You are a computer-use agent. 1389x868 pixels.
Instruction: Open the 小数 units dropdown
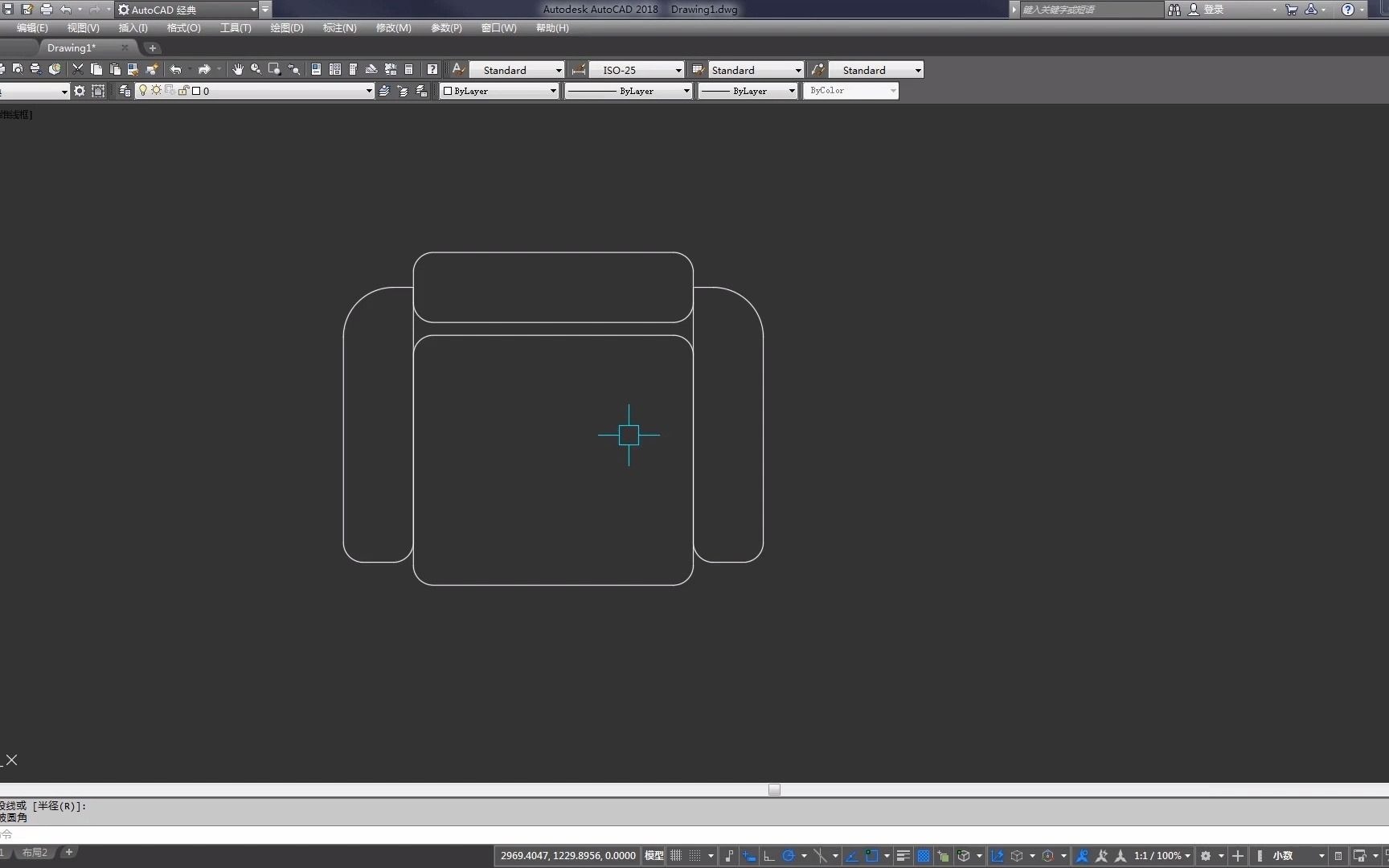(1298, 856)
